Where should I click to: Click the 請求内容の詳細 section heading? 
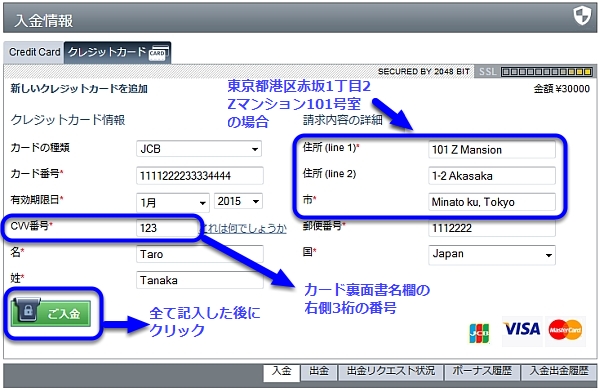(343, 120)
